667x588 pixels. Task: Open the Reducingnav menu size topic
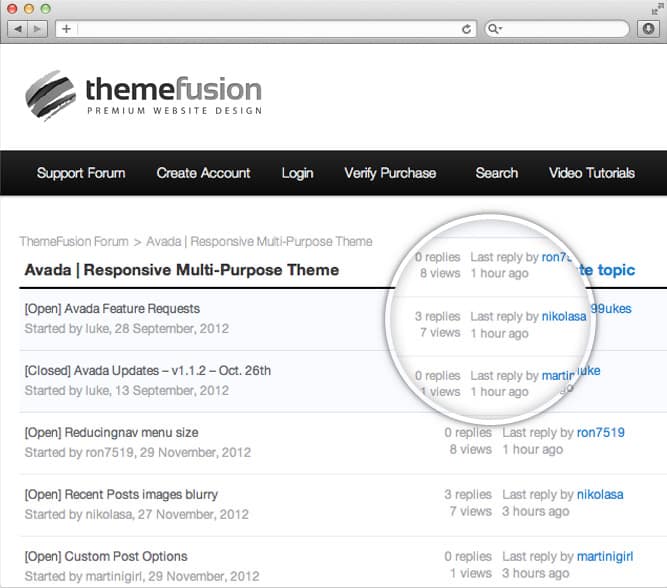[x=111, y=433]
